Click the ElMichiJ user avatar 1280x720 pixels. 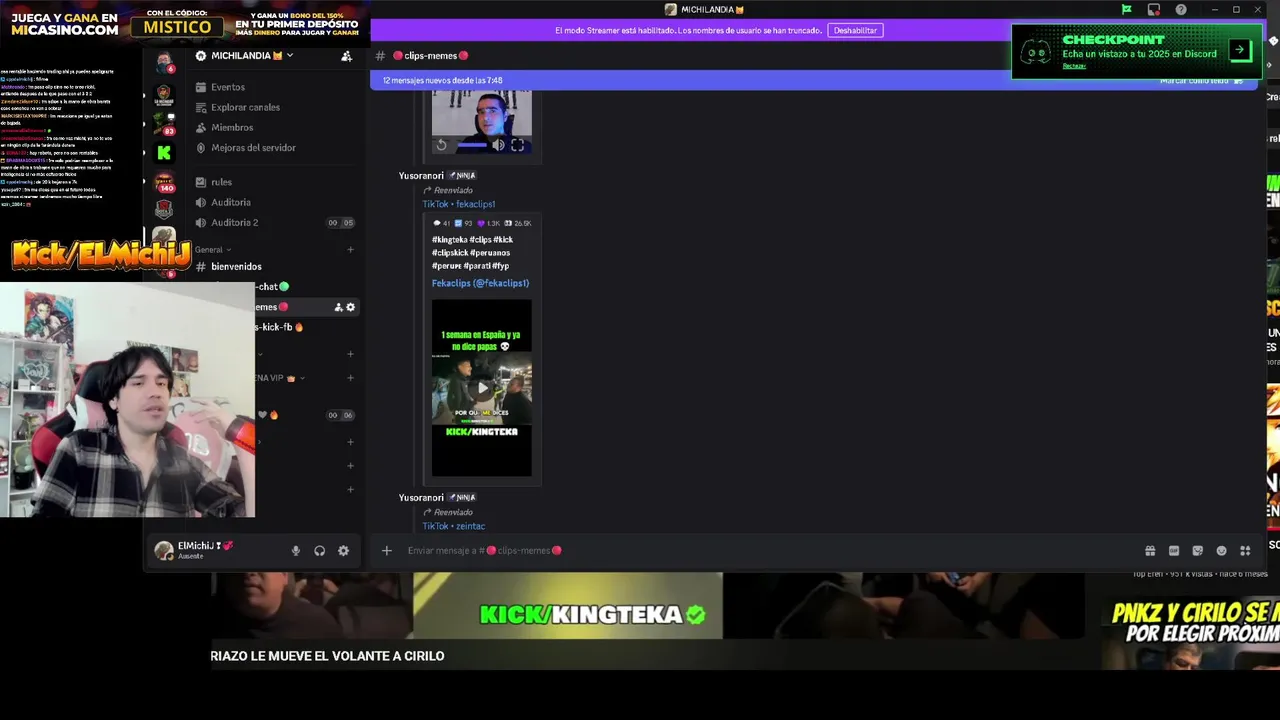pyautogui.click(x=164, y=550)
